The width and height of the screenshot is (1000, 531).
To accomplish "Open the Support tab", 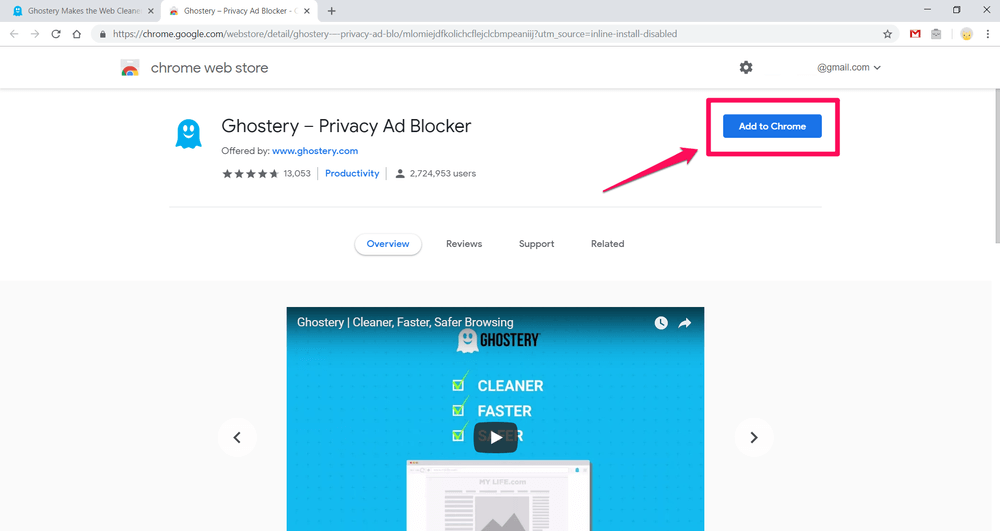I will pyautogui.click(x=536, y=244).
